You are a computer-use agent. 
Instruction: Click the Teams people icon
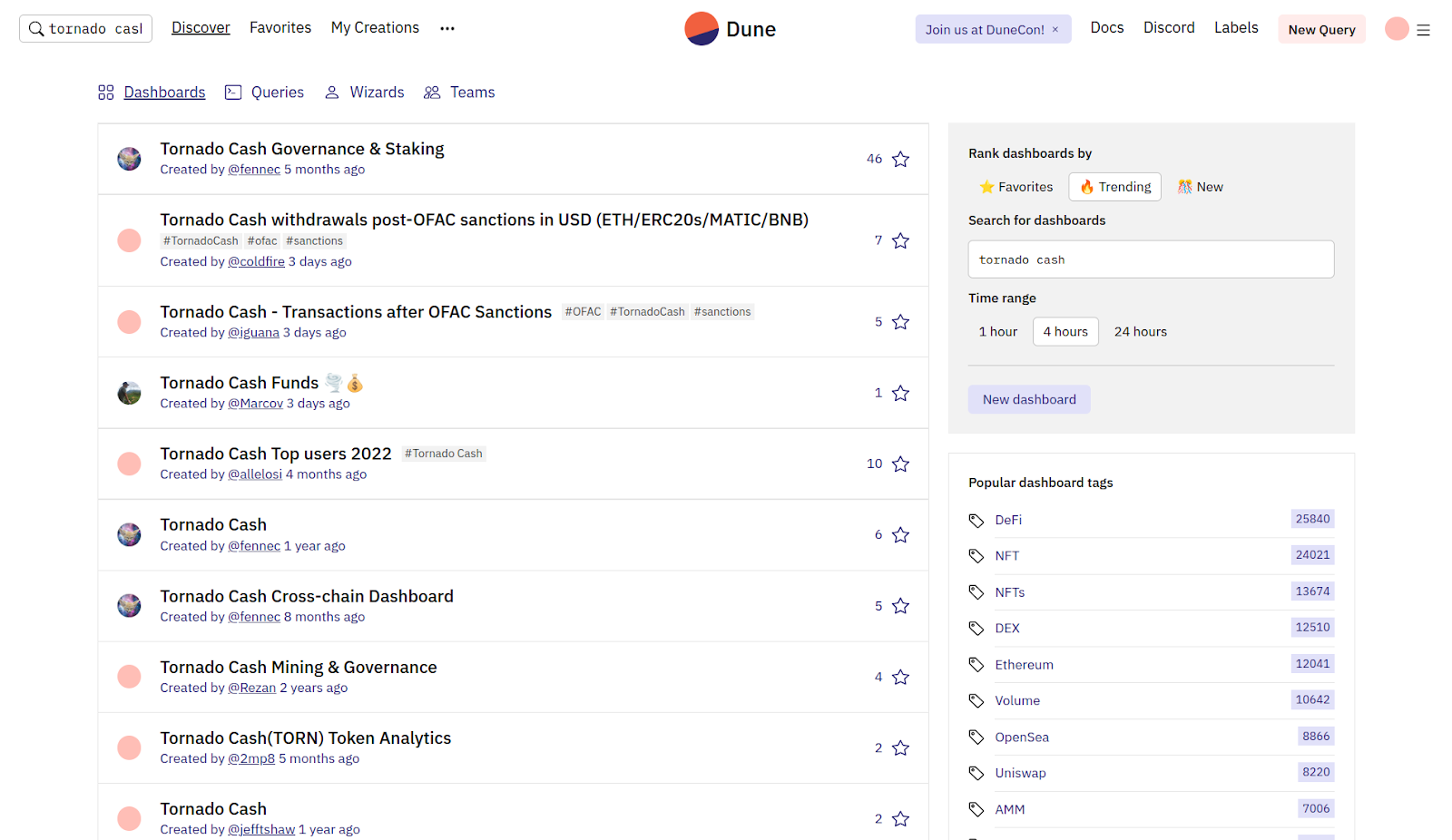(432, 93)
